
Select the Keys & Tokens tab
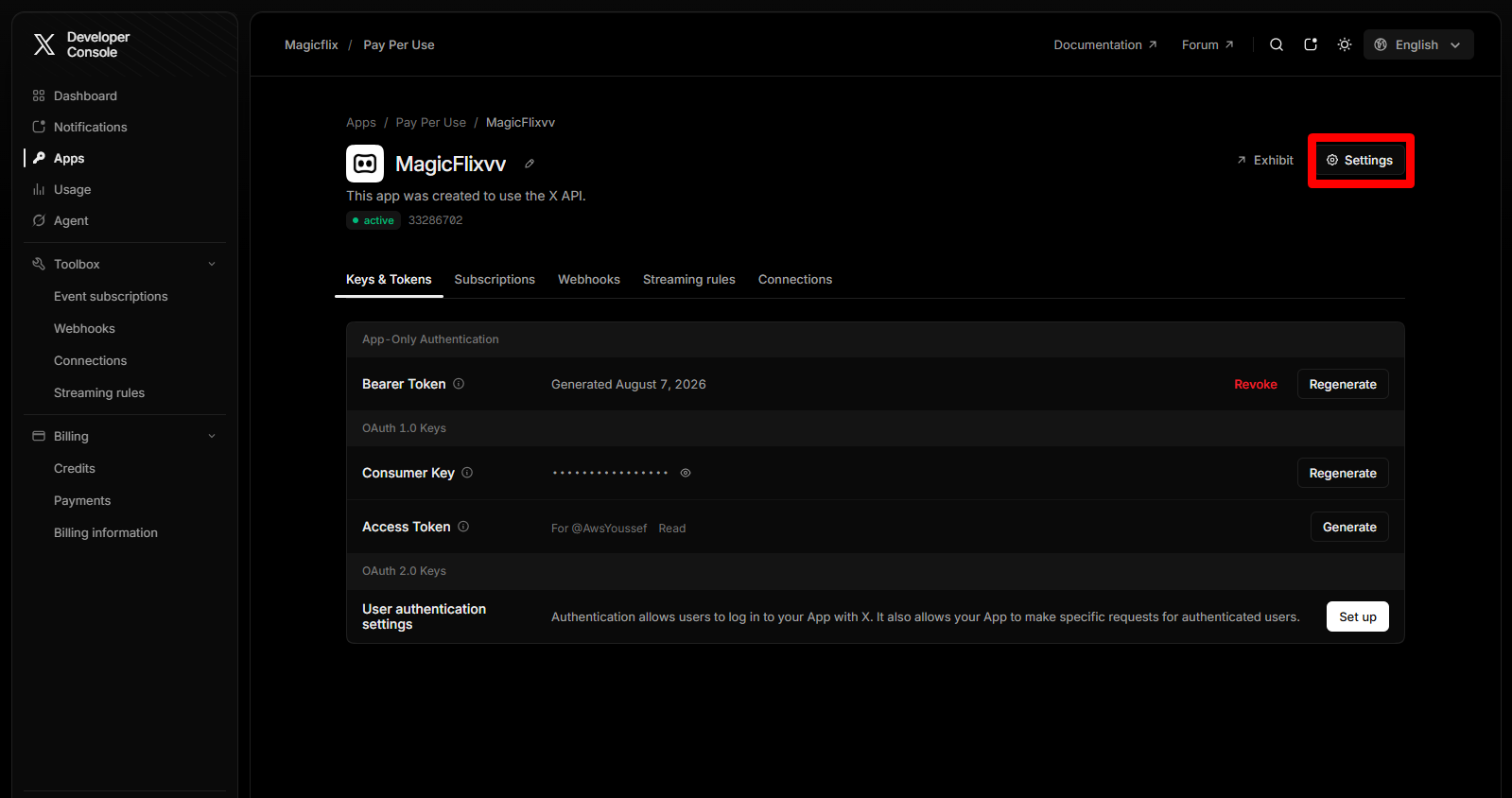click(389, 279)
